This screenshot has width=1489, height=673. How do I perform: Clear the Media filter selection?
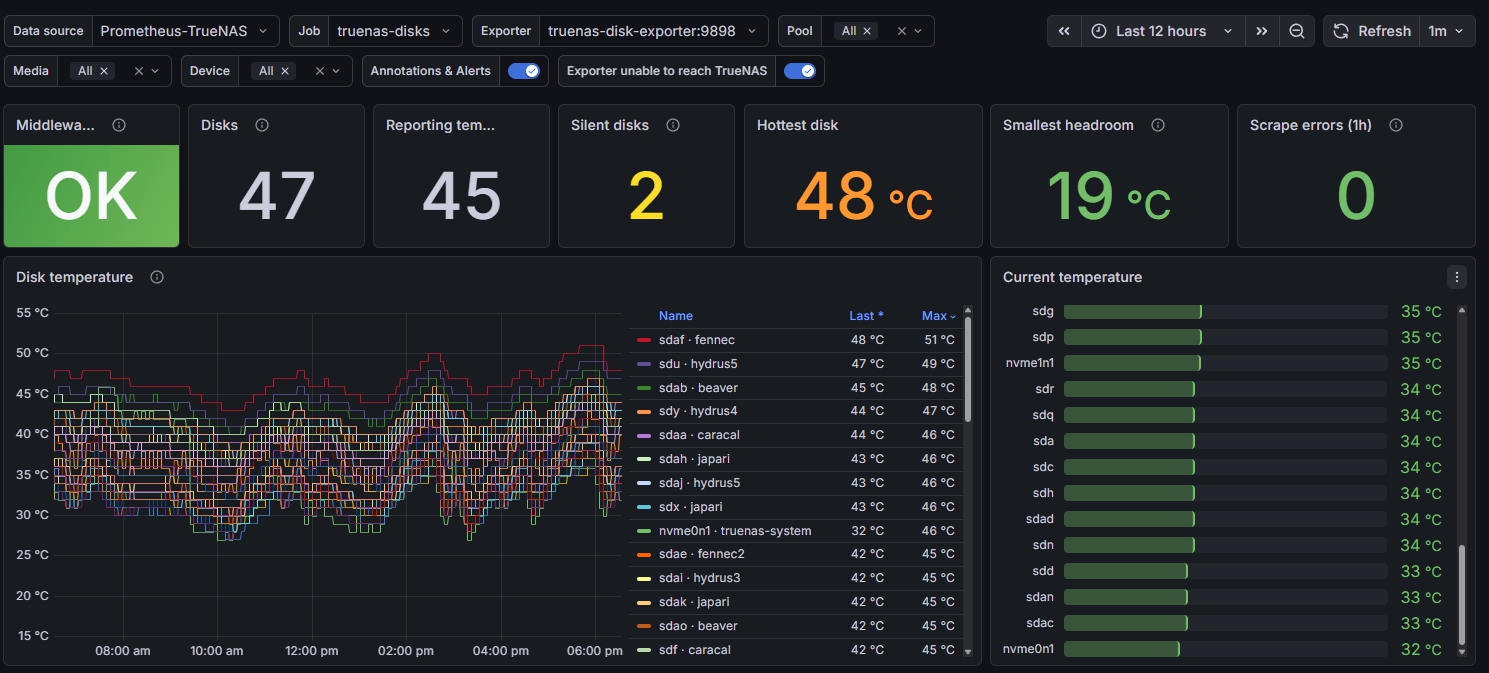(139, 71)
